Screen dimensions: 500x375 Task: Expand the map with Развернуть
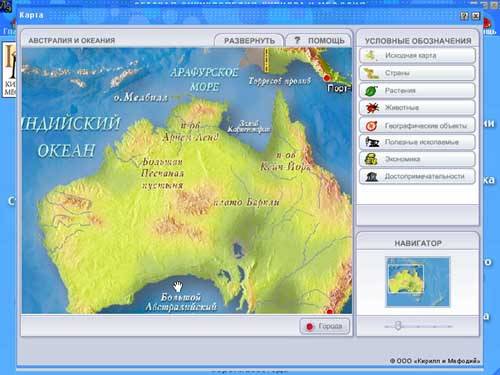[x=249, y=41]
